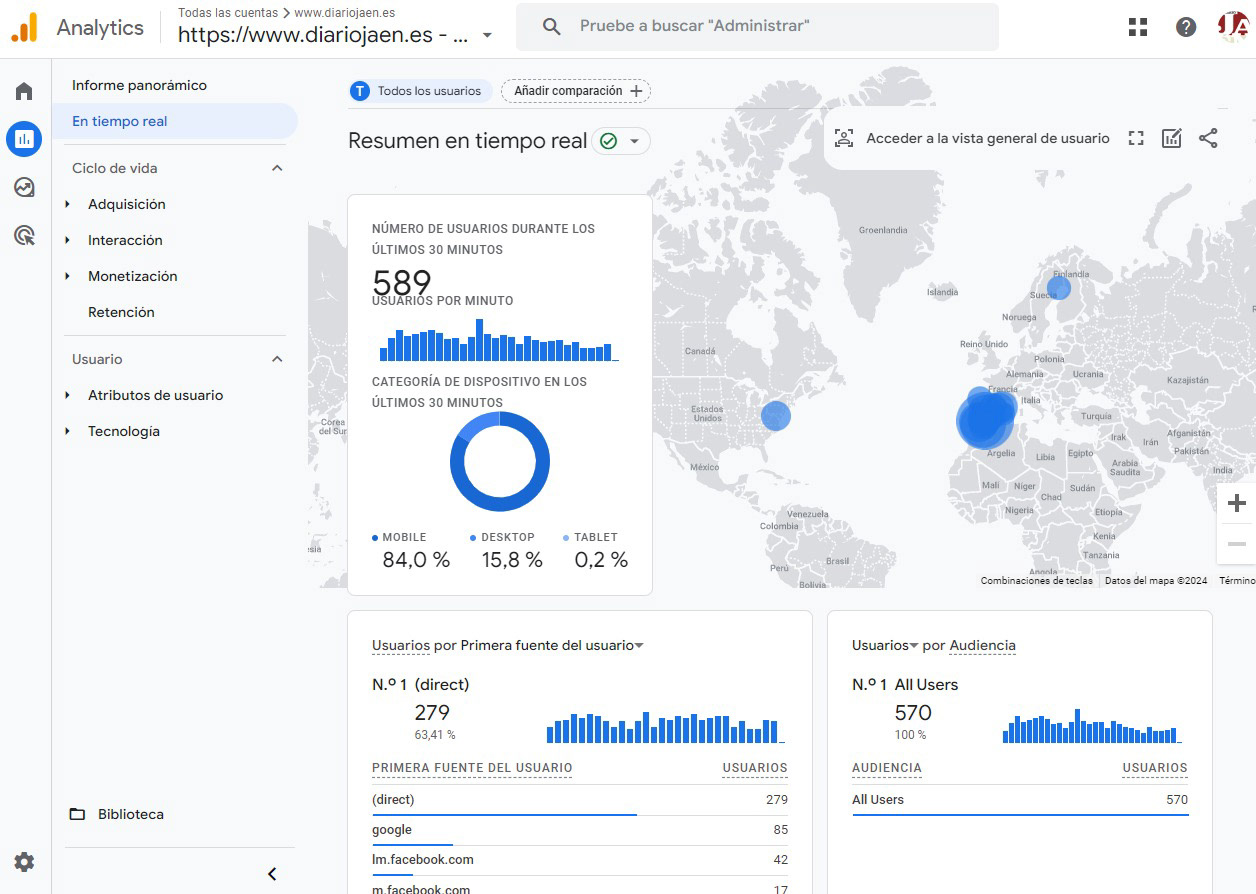1256x894 pixels.
Task: Click the AUDIENCIA column header
Action: (x=887, y=768)
